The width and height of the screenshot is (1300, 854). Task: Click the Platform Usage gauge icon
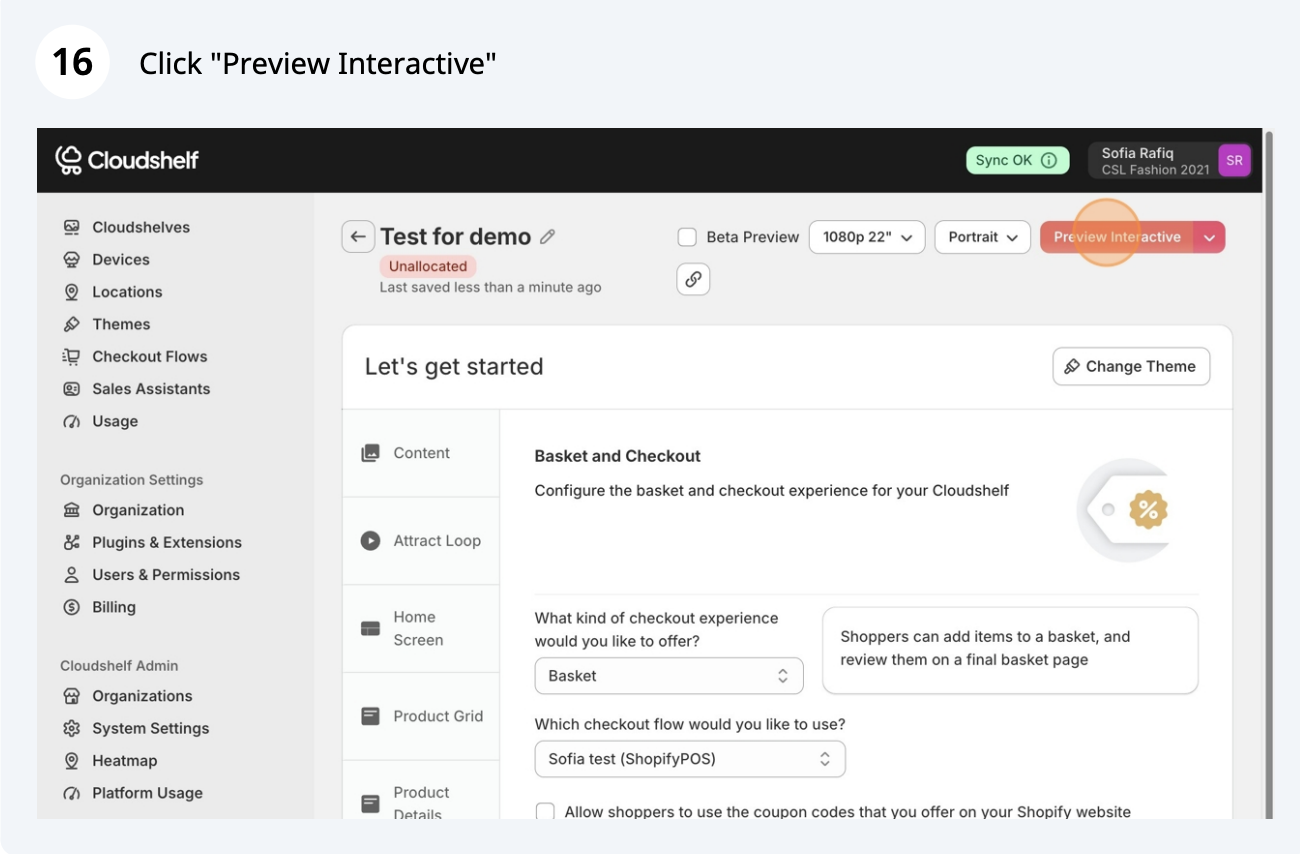coord(71,793)
